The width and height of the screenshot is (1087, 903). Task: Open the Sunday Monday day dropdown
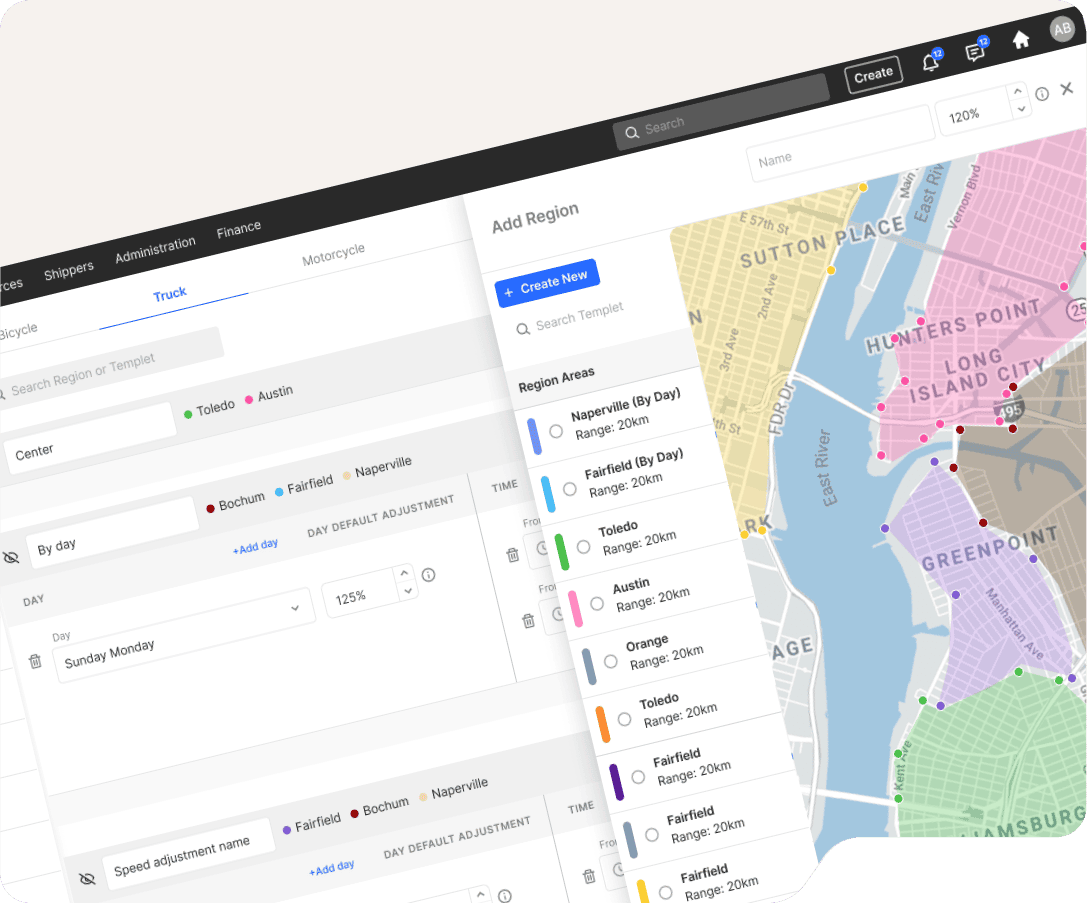coord(183,636)
